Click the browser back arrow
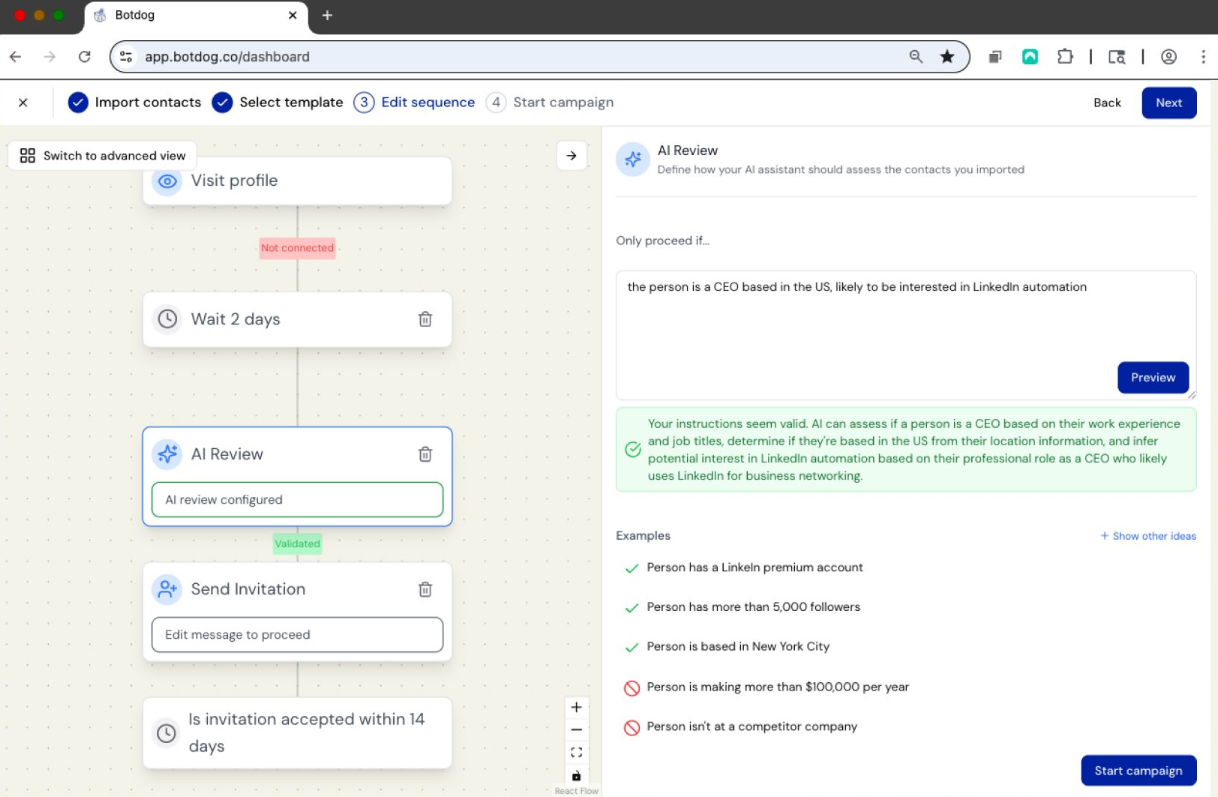This screenshot has width=1218, height=797. point(15,57)
